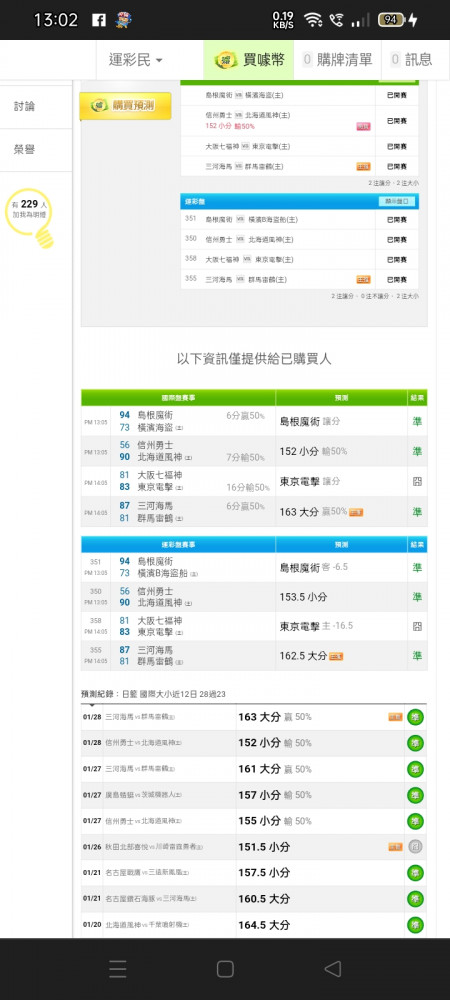Click orange badge on row 355 三河海馬
The width and height of the screenshot is (450, 1000).
click(x=363, y=279)
